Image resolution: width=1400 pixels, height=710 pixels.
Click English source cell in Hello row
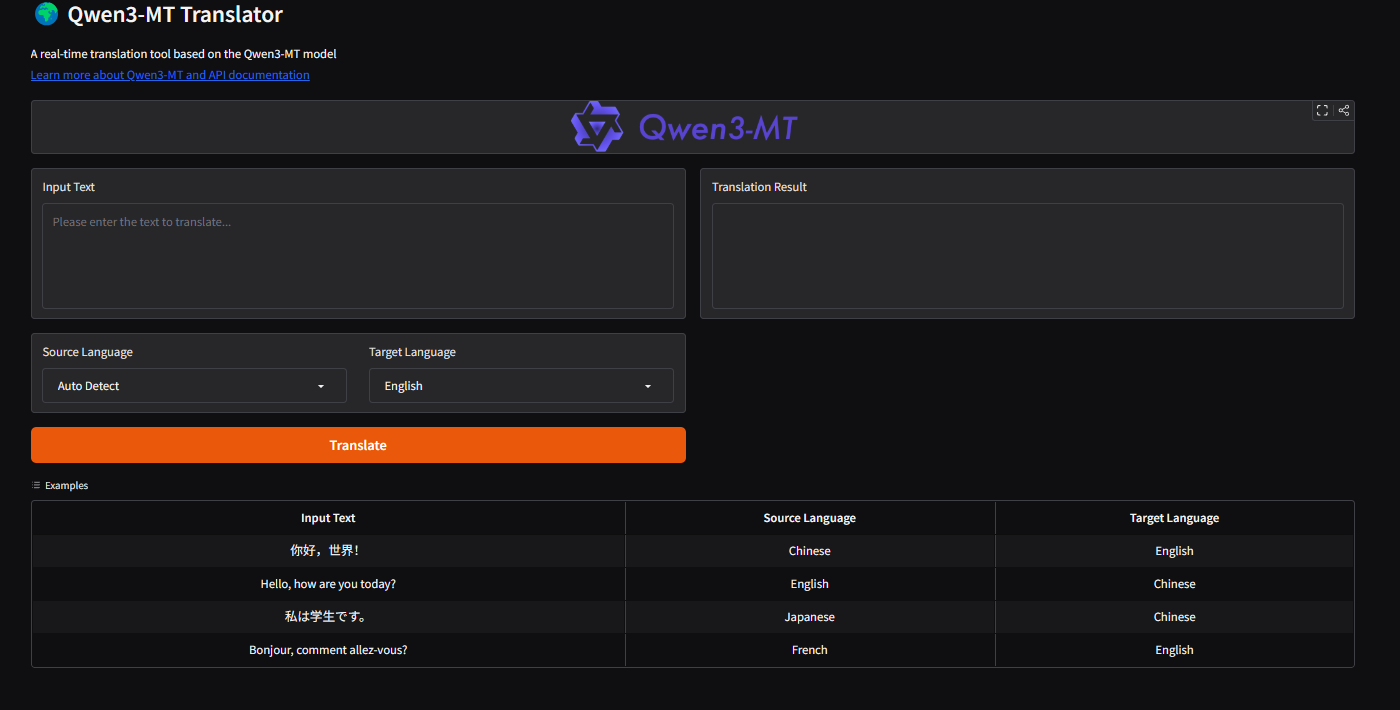point(810,584)
